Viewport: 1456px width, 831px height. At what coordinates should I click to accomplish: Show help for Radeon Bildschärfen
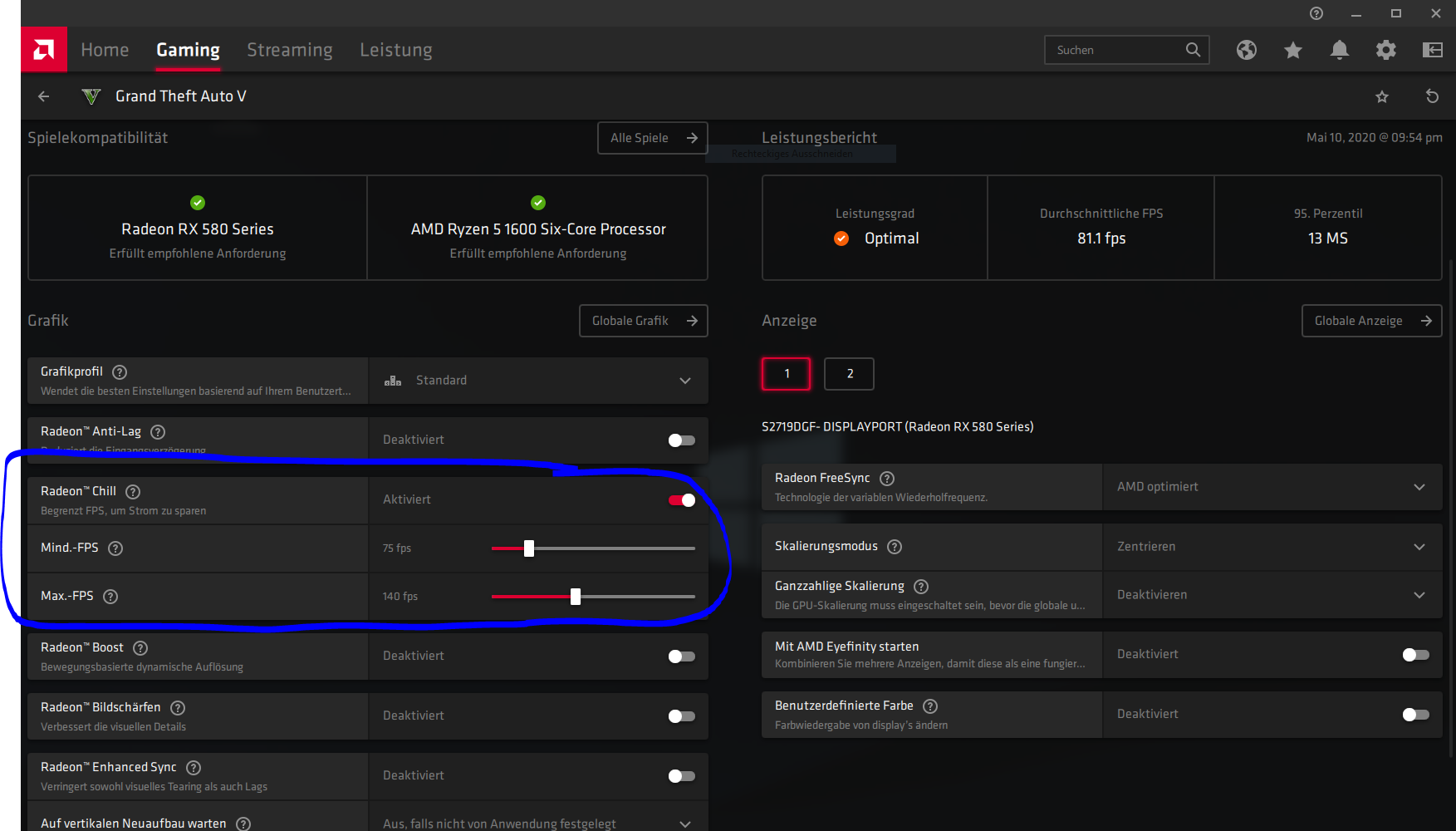178,708
